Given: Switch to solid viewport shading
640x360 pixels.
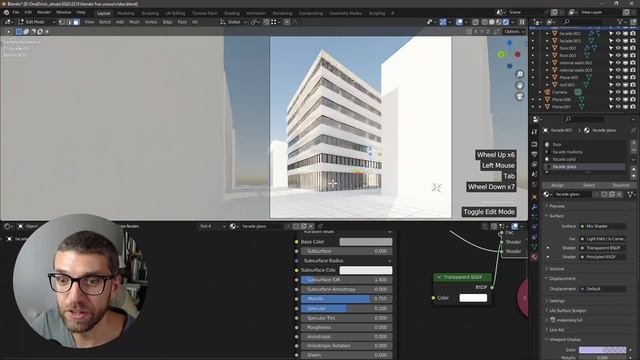Looking at the screenshot, I should [491, 22].
